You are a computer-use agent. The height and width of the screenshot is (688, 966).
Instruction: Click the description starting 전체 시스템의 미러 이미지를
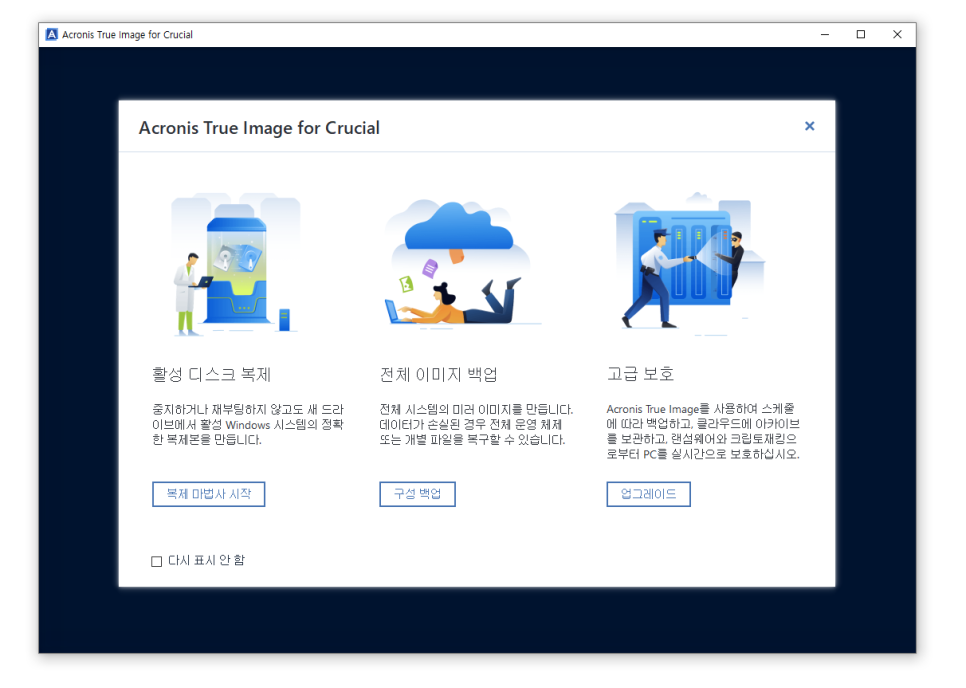pyautogui.click(x=476, y=424)
